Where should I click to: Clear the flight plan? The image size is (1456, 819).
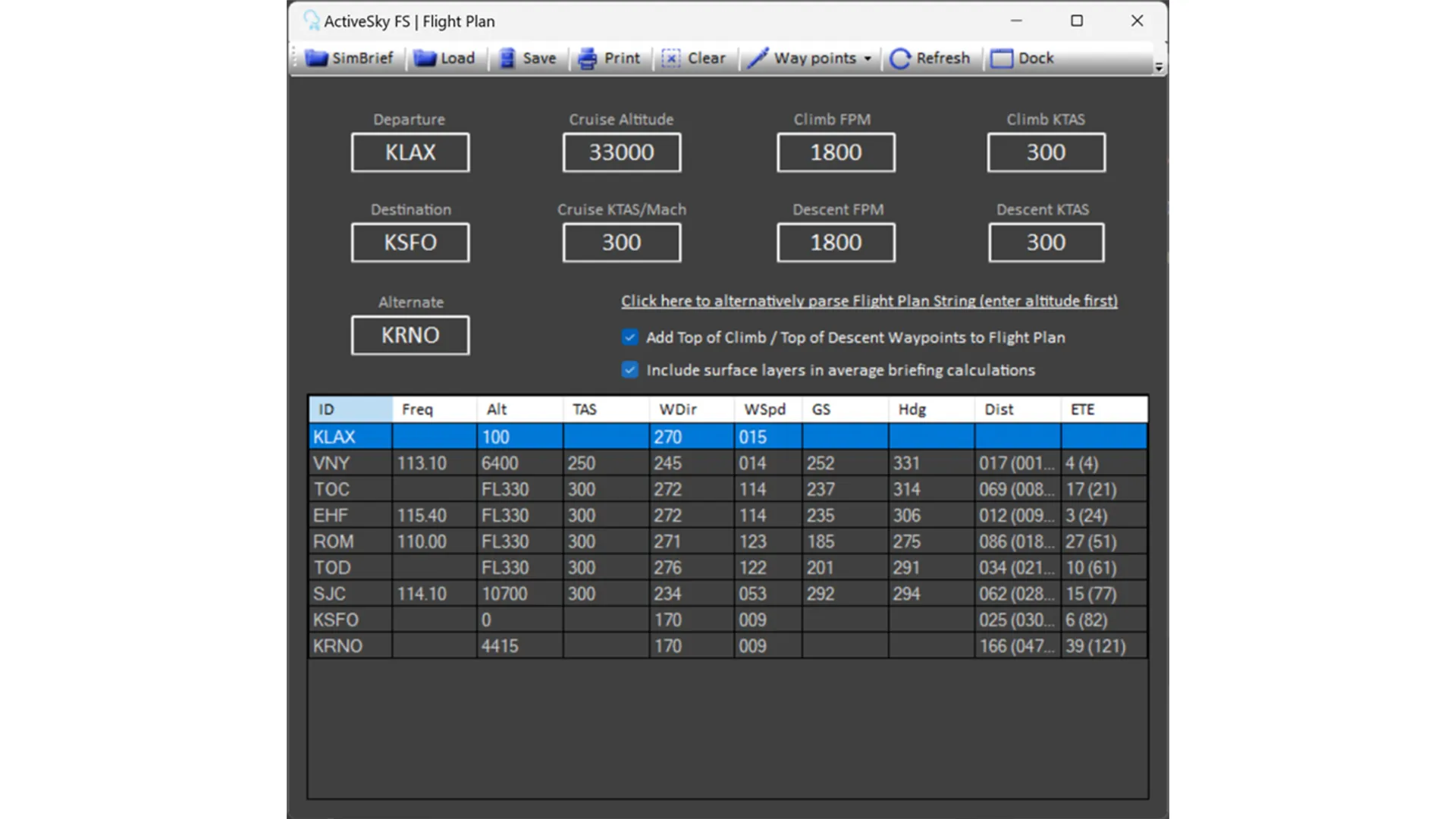click(694, 58)
